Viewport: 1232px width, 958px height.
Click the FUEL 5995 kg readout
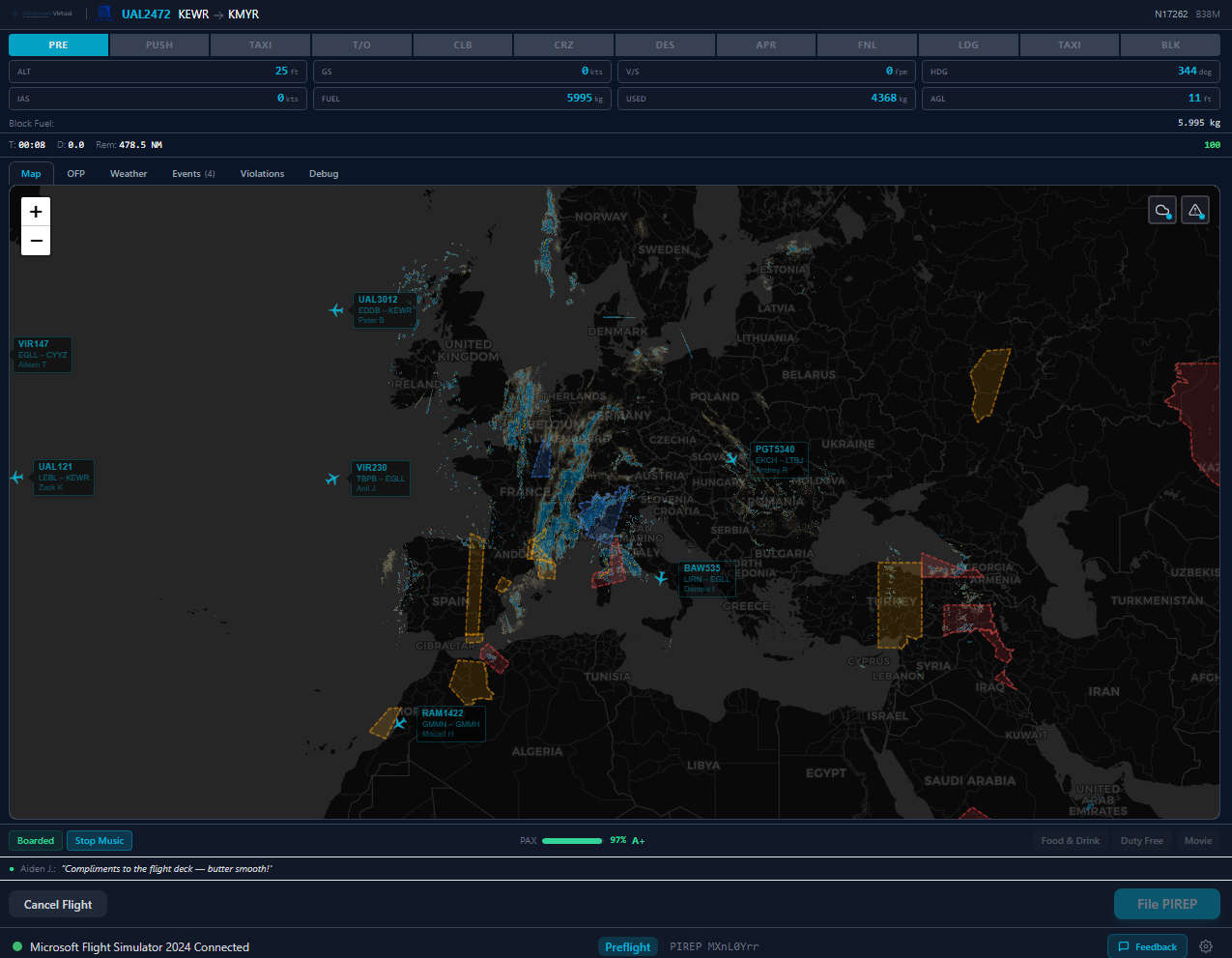tap(462, 99)
